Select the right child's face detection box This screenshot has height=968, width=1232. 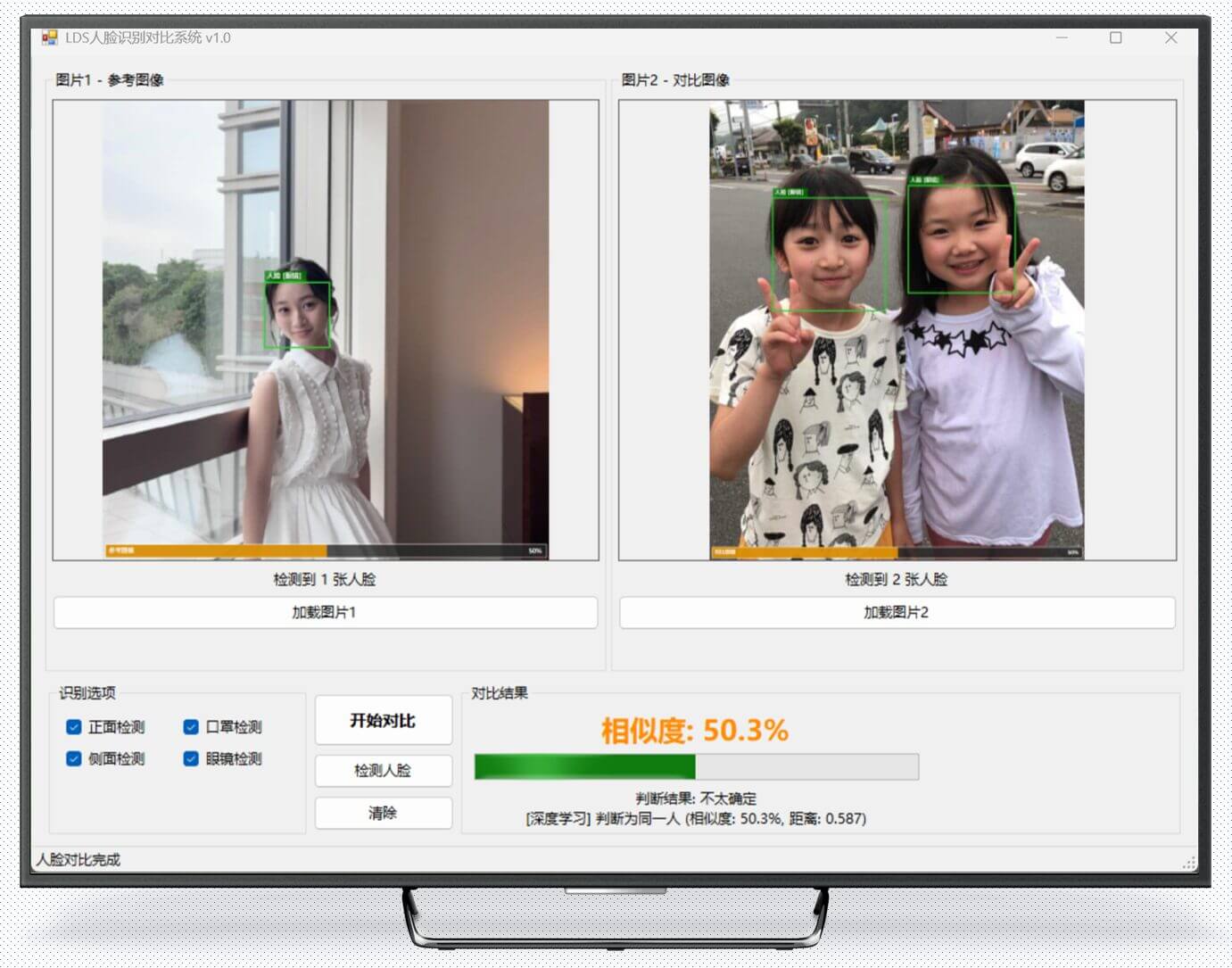point(961,239)
